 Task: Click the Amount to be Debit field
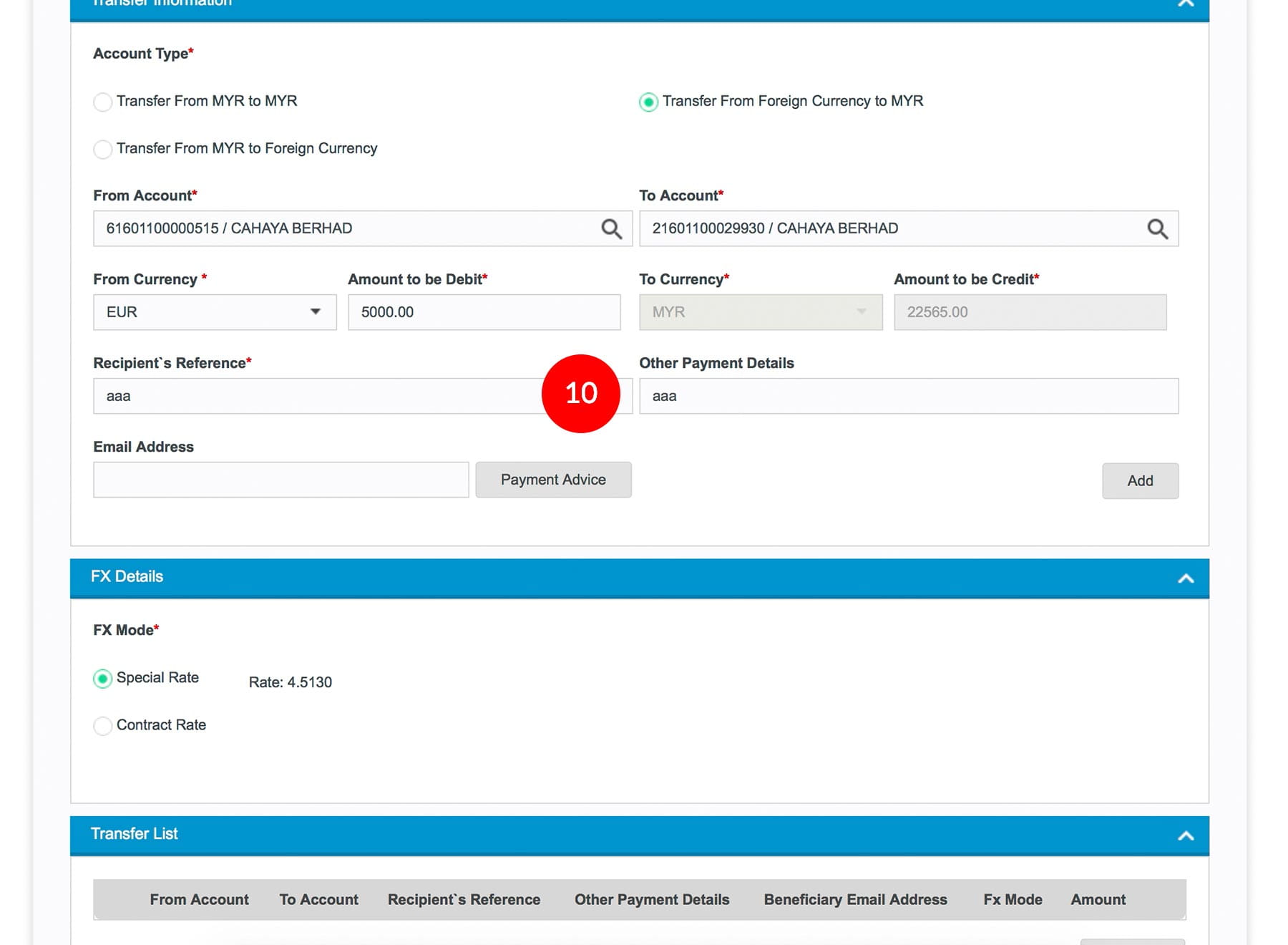484,312
